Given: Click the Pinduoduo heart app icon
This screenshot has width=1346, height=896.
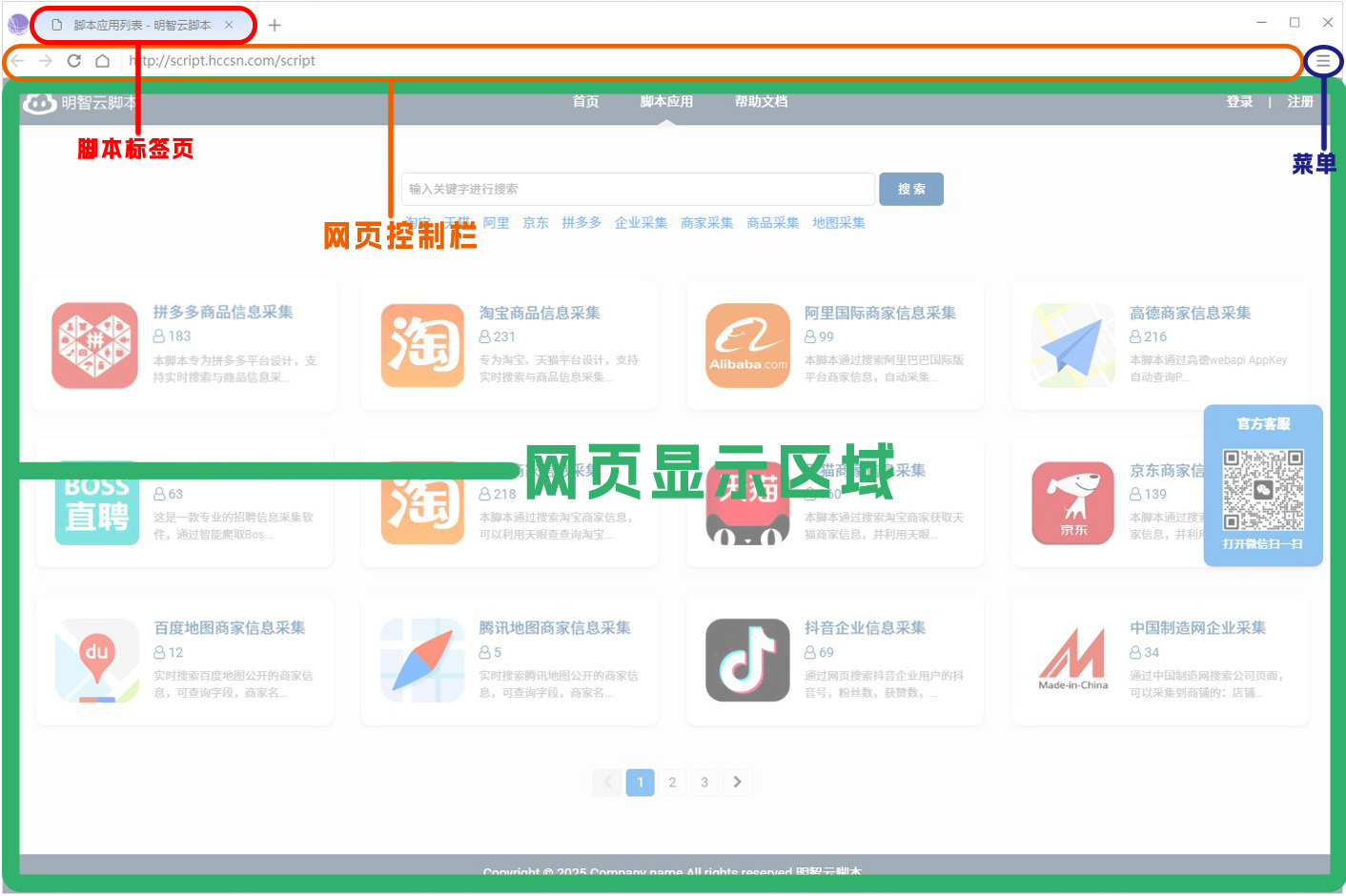Looking at the screenshot, I should (x=95, y=345).
